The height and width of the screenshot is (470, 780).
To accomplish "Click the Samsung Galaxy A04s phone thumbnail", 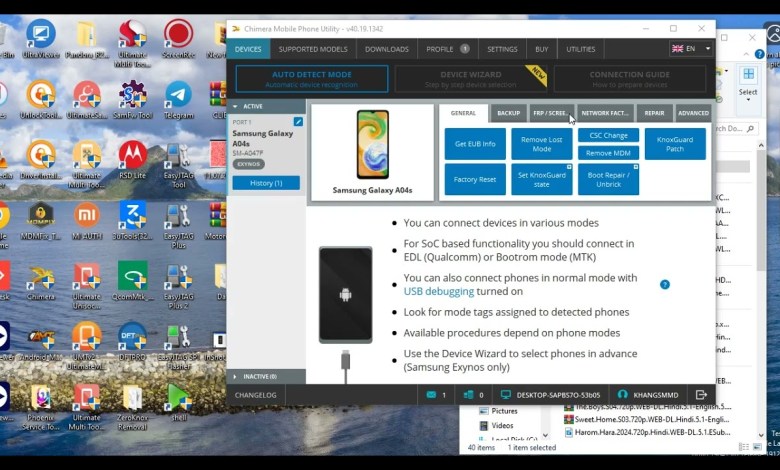I will click(373, 144).
